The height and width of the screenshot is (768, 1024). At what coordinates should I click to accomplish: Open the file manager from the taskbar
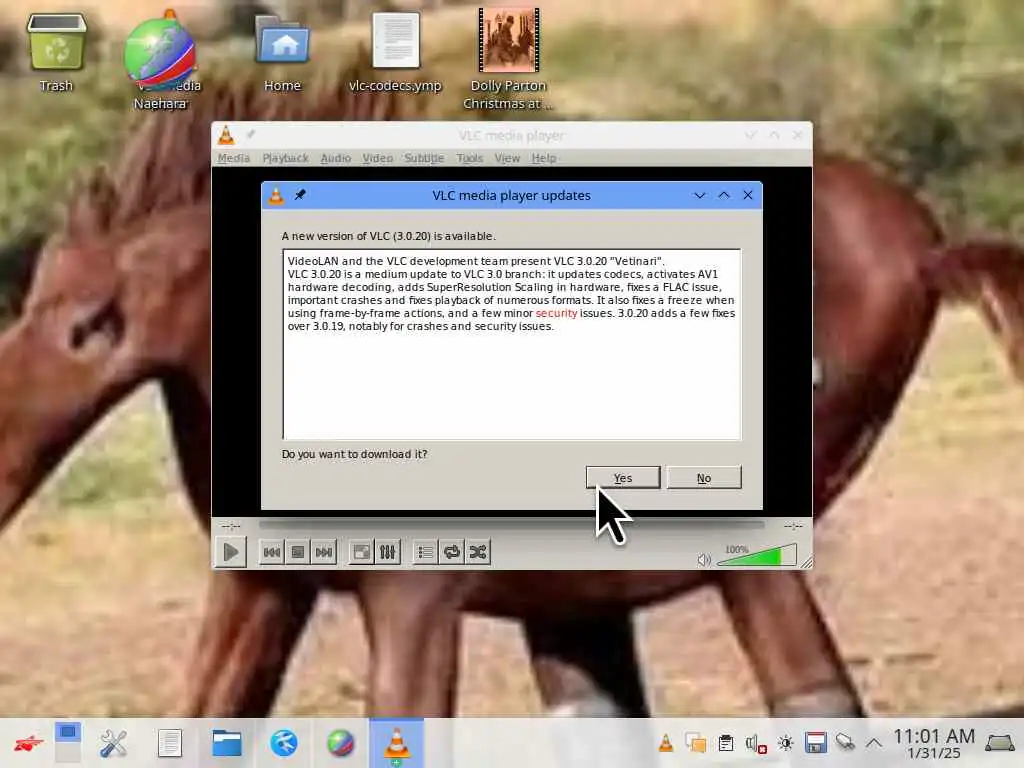(x=227, y=743)
